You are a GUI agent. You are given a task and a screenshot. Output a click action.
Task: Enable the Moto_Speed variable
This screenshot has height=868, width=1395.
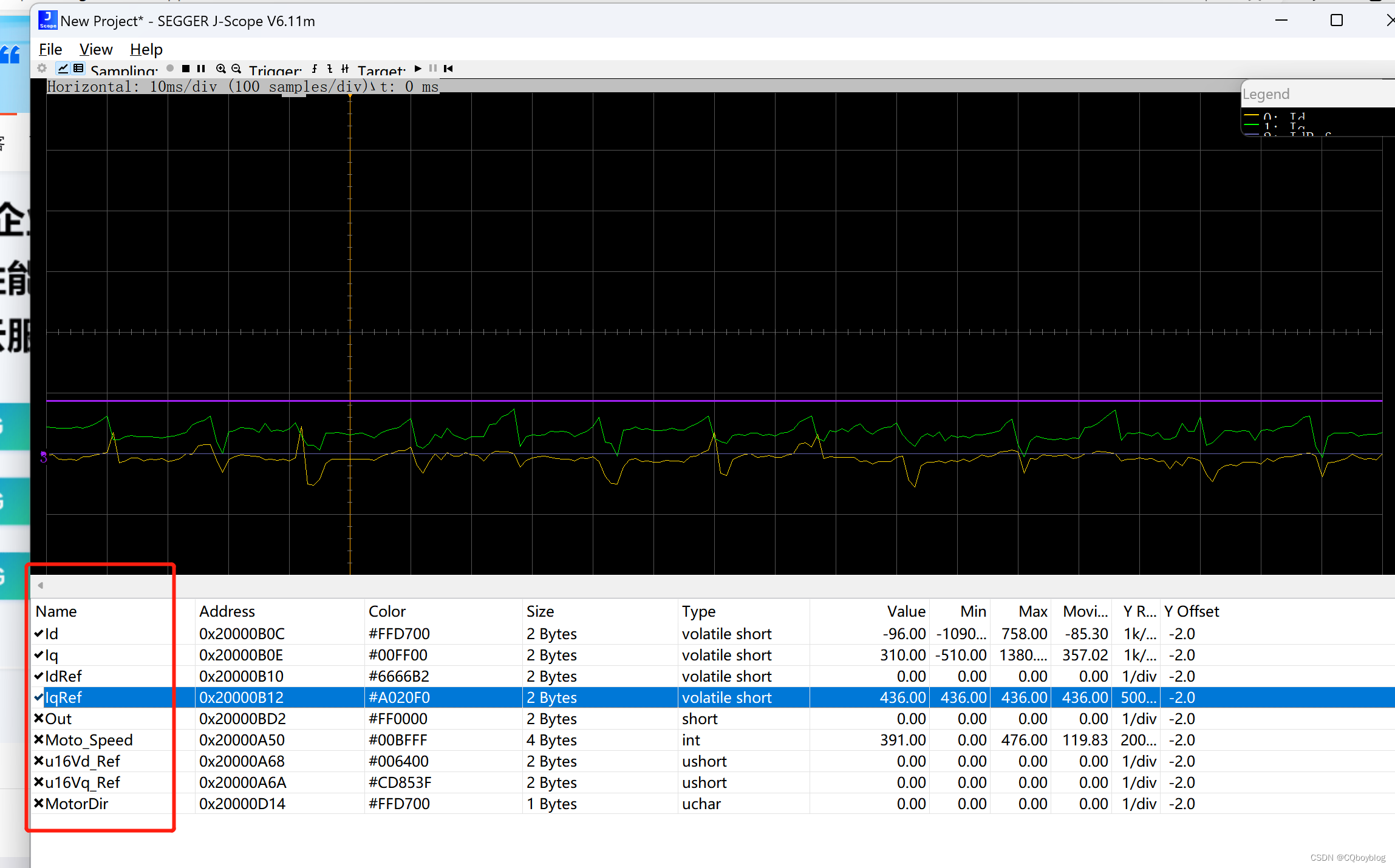(39, 740)
